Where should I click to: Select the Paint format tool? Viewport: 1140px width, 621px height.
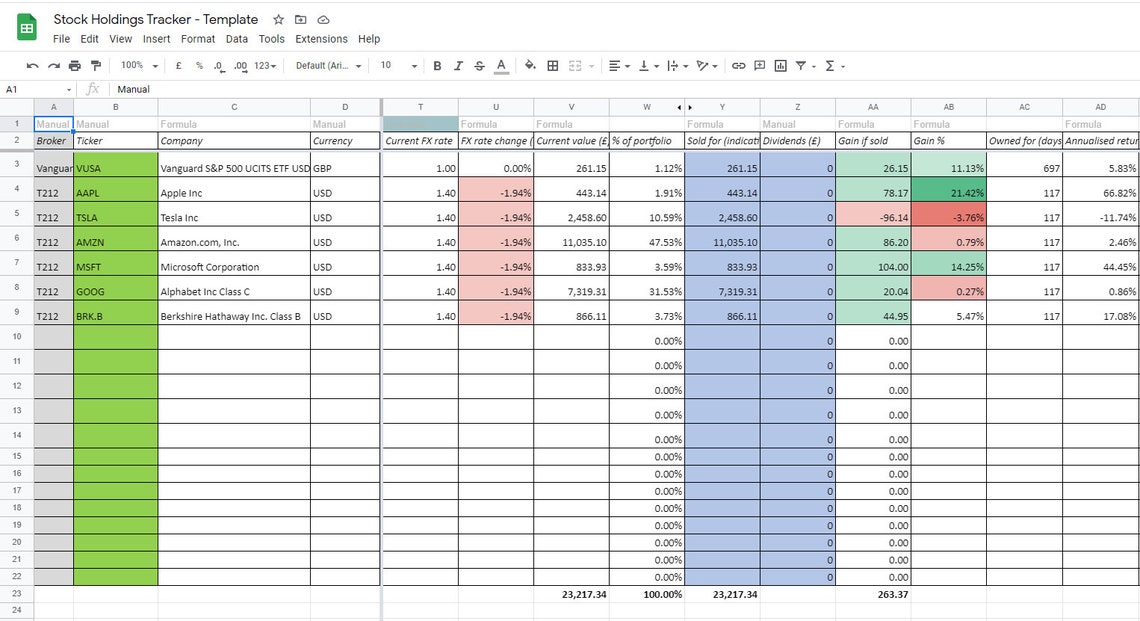point(98,64)
